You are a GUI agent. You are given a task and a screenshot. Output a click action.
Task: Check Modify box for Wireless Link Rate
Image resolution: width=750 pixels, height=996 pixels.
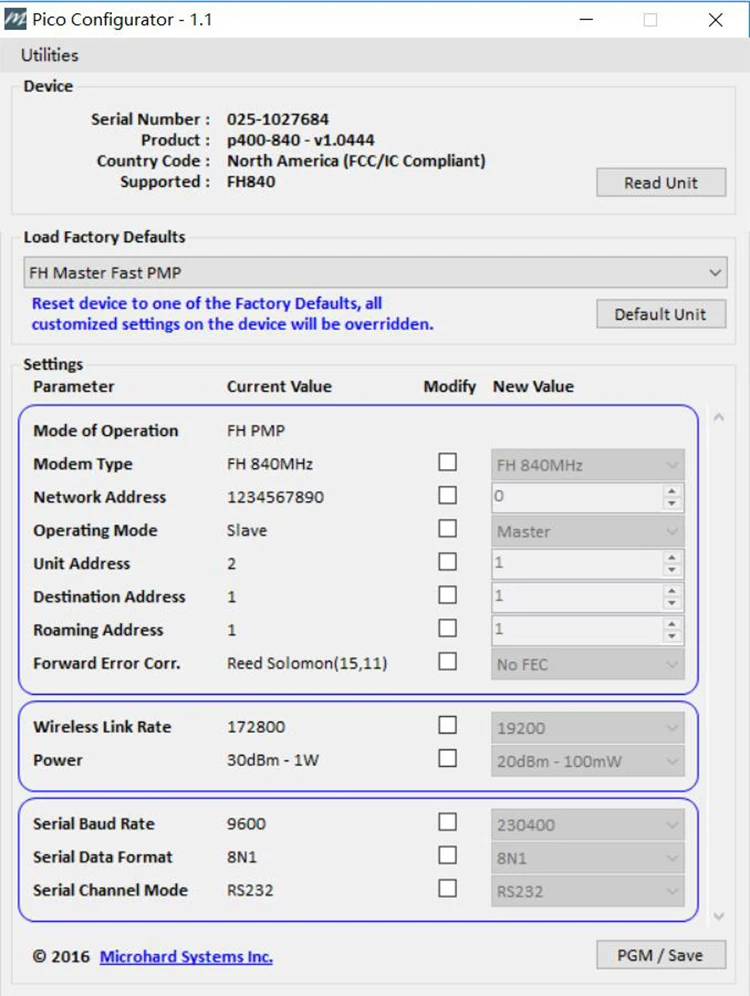448,725
